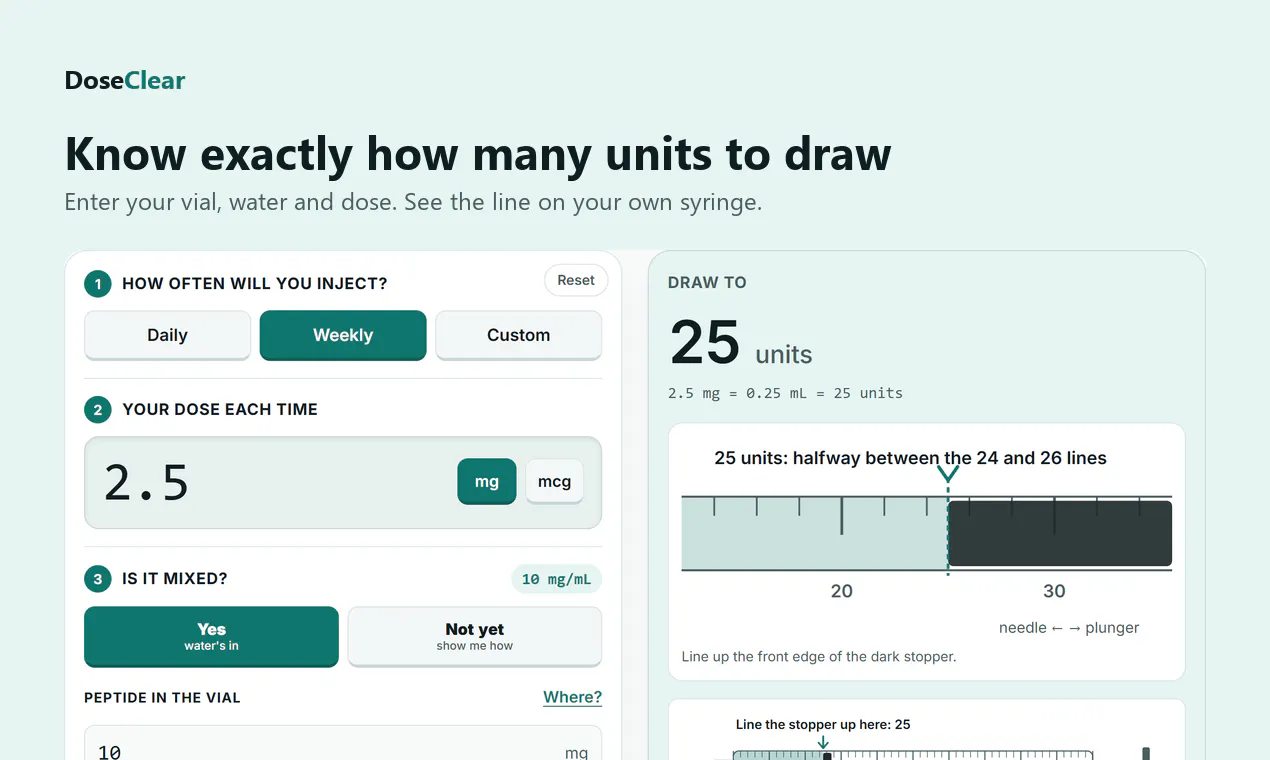Click the peptide in the vial field
1270x760 pixels.
343,744
